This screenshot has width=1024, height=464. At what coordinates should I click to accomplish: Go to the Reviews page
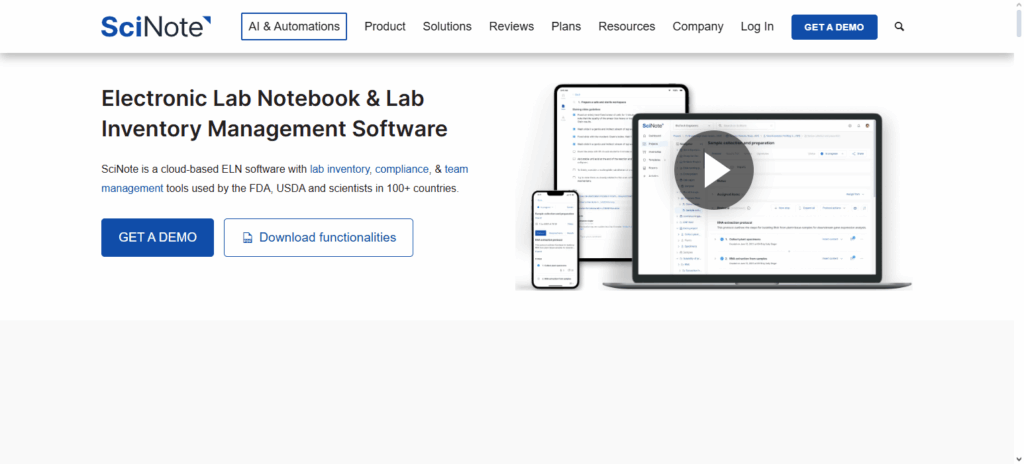point(511,27)
